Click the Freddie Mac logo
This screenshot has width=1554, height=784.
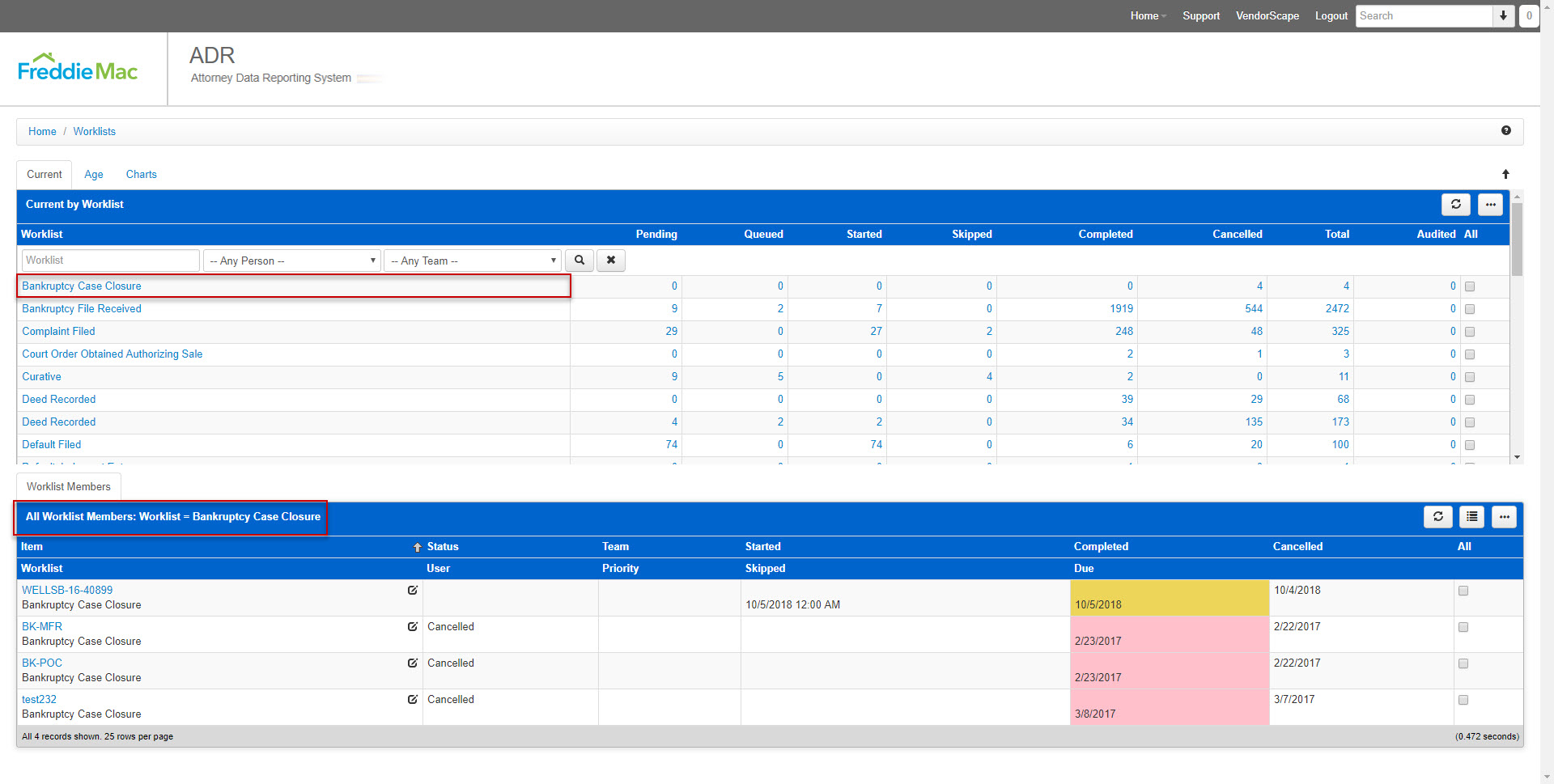(78, 68)
